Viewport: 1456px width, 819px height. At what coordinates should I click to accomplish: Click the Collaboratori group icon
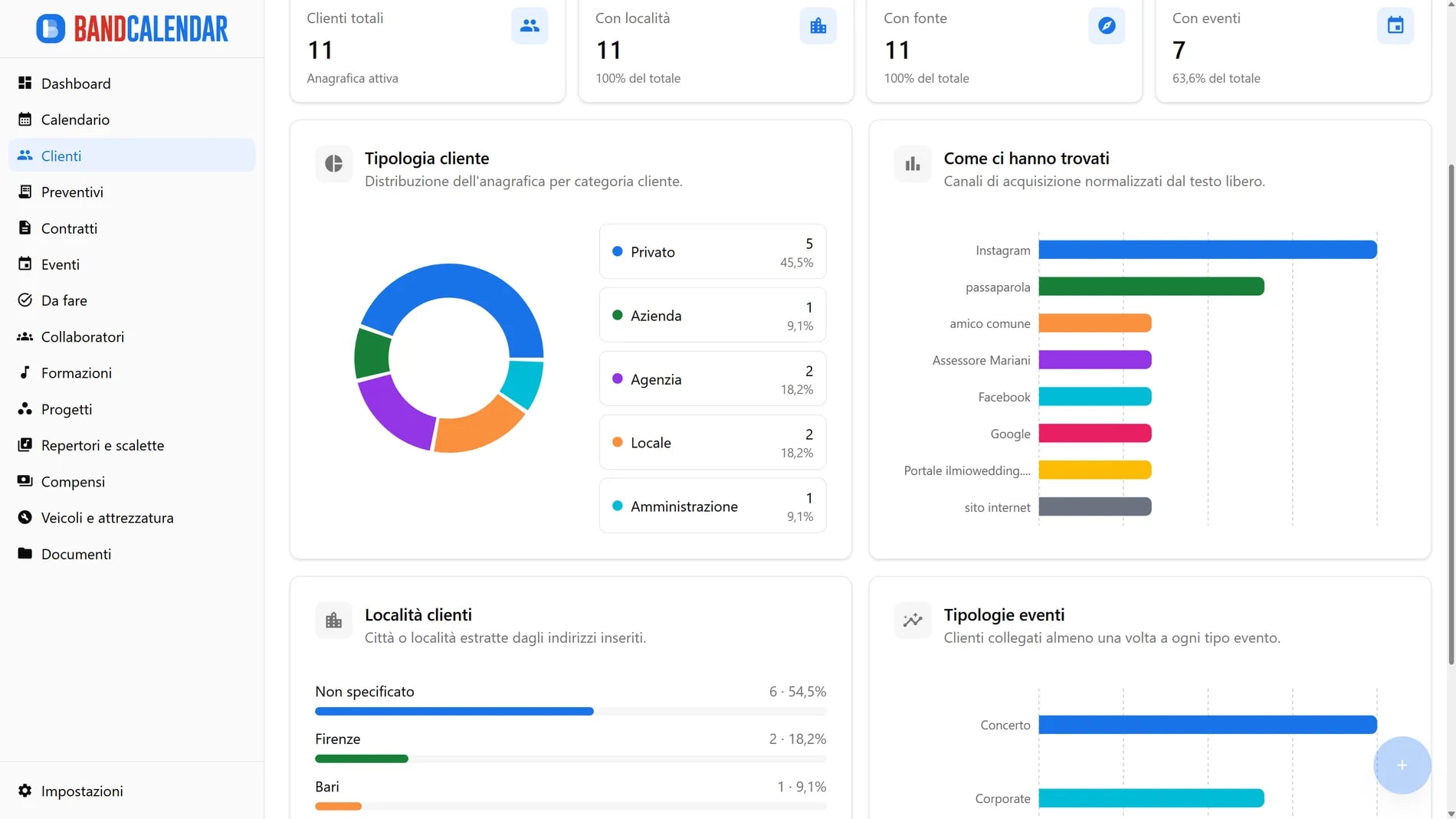[x=25, y=336]
